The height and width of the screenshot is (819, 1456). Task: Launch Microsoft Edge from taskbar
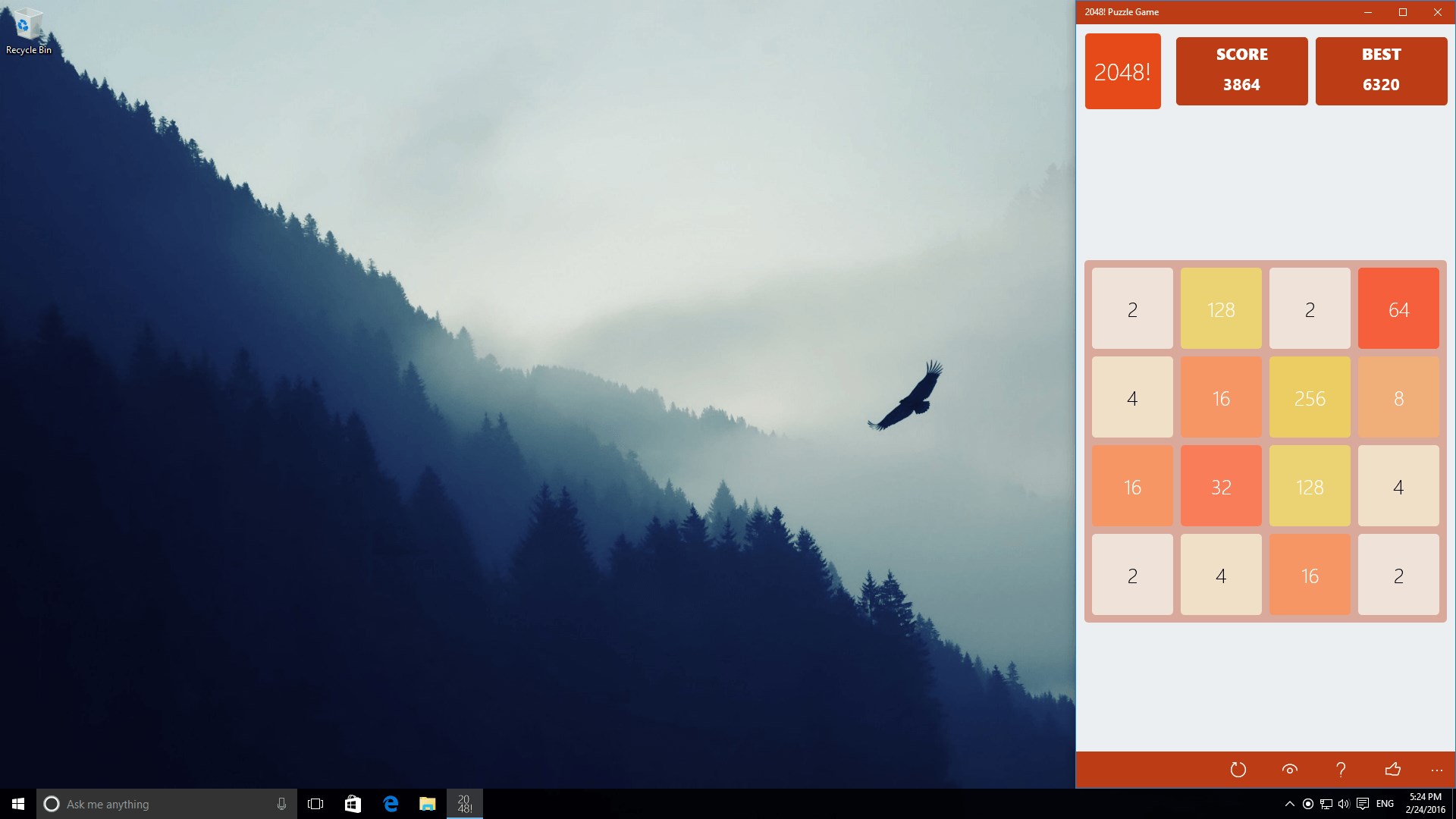pyautogui.click(x=391, y=804)
